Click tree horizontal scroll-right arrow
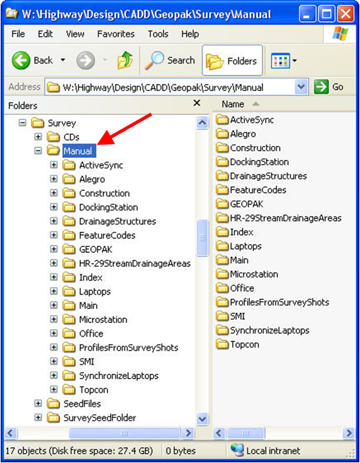 pyautogui.click(x=188, y=433)
